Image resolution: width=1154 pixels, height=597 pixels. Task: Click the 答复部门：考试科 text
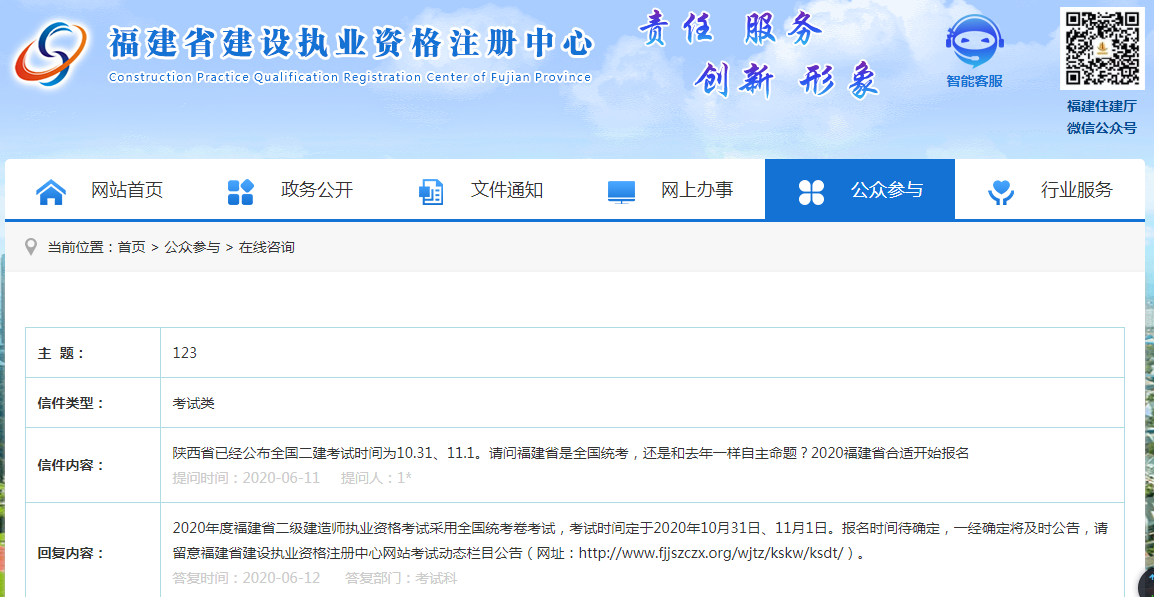pyautogui.click(x=400, y=578)
